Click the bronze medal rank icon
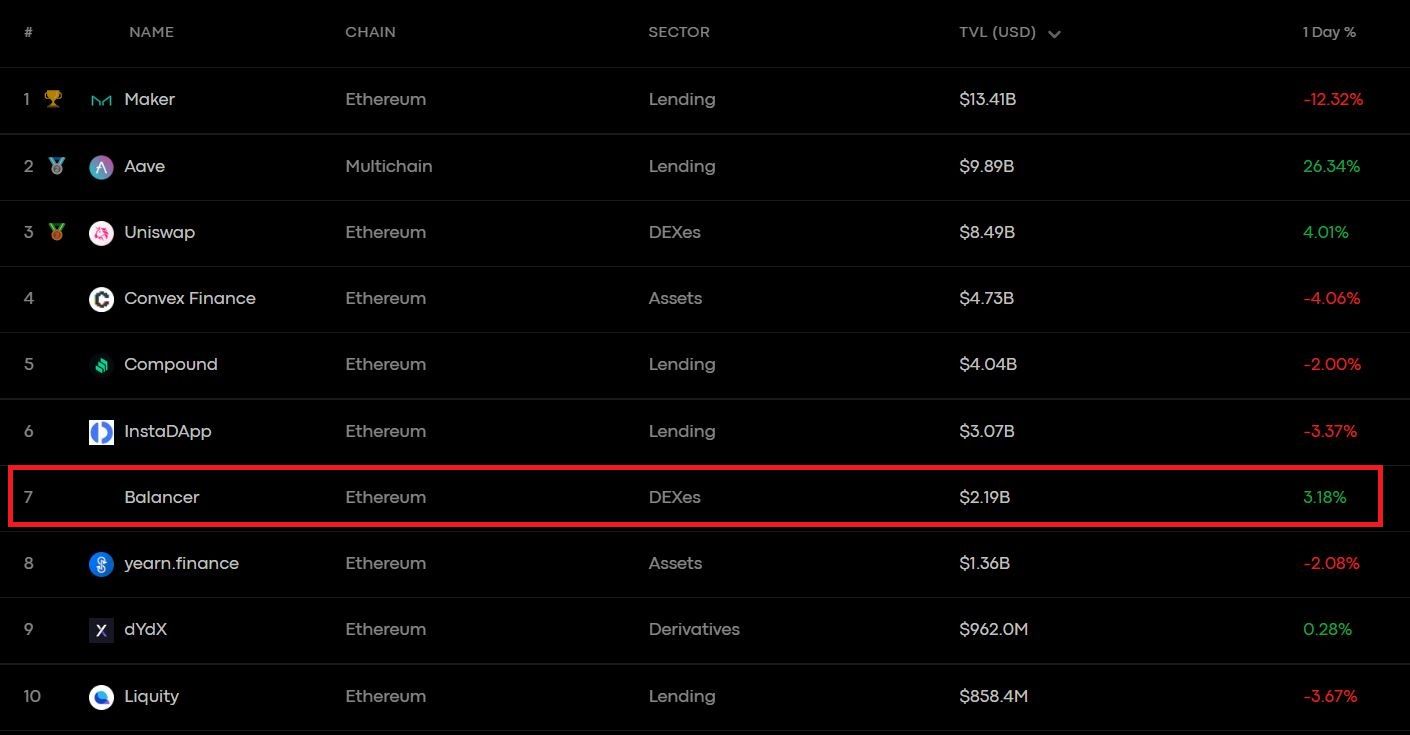Screen dimensions: 1410x735 pyautogui.click(x=57, y=232)
